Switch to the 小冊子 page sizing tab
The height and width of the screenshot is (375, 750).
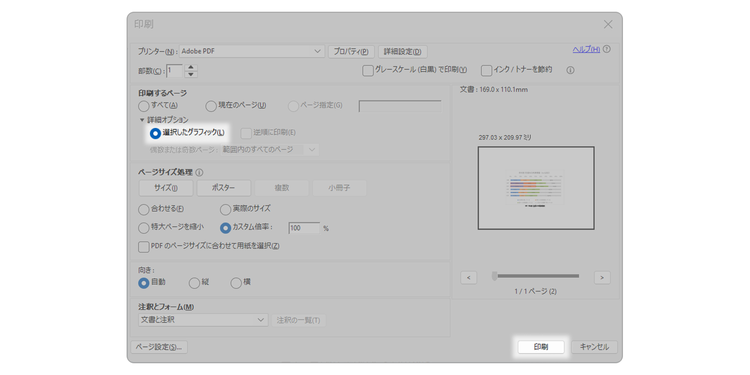(339, 188)
